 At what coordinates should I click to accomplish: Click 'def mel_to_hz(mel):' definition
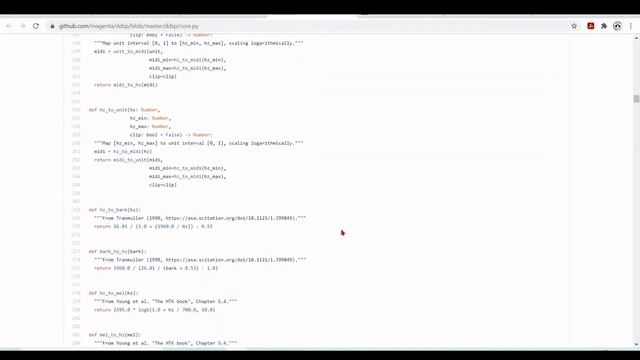115,335
